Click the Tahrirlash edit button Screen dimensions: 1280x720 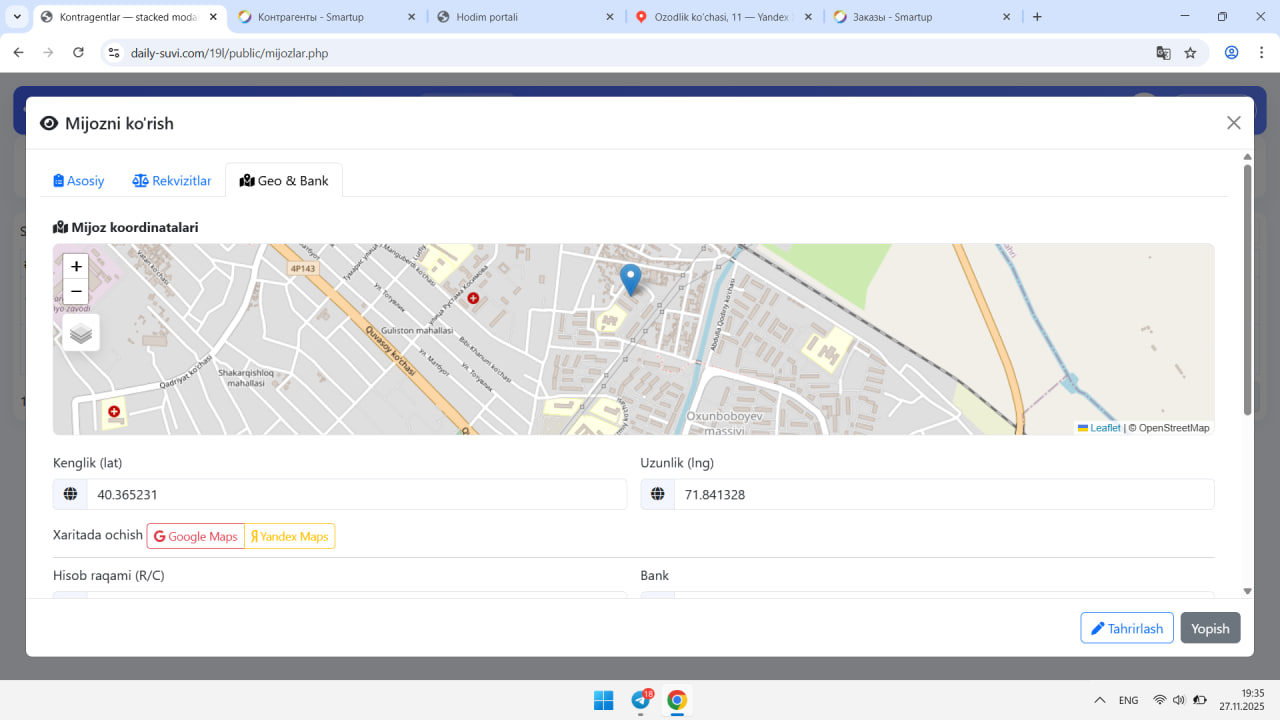pyautogui.click(x=1126, y=628)
